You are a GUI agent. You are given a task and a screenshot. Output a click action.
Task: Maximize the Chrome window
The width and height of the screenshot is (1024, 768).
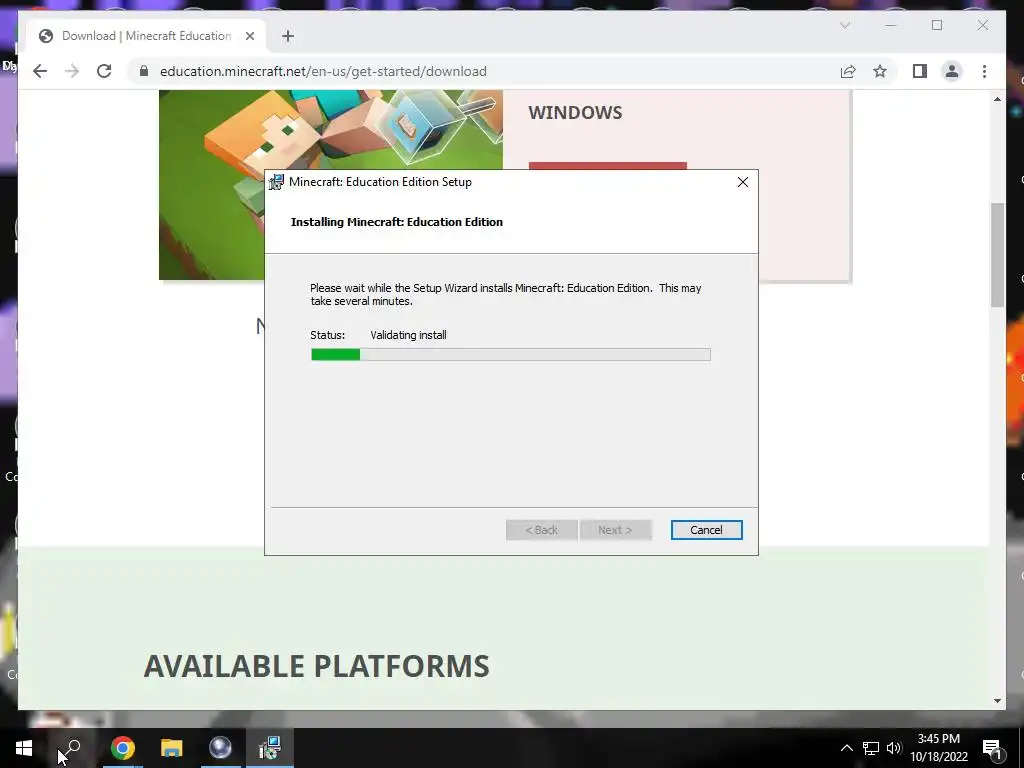pos(937,25)
